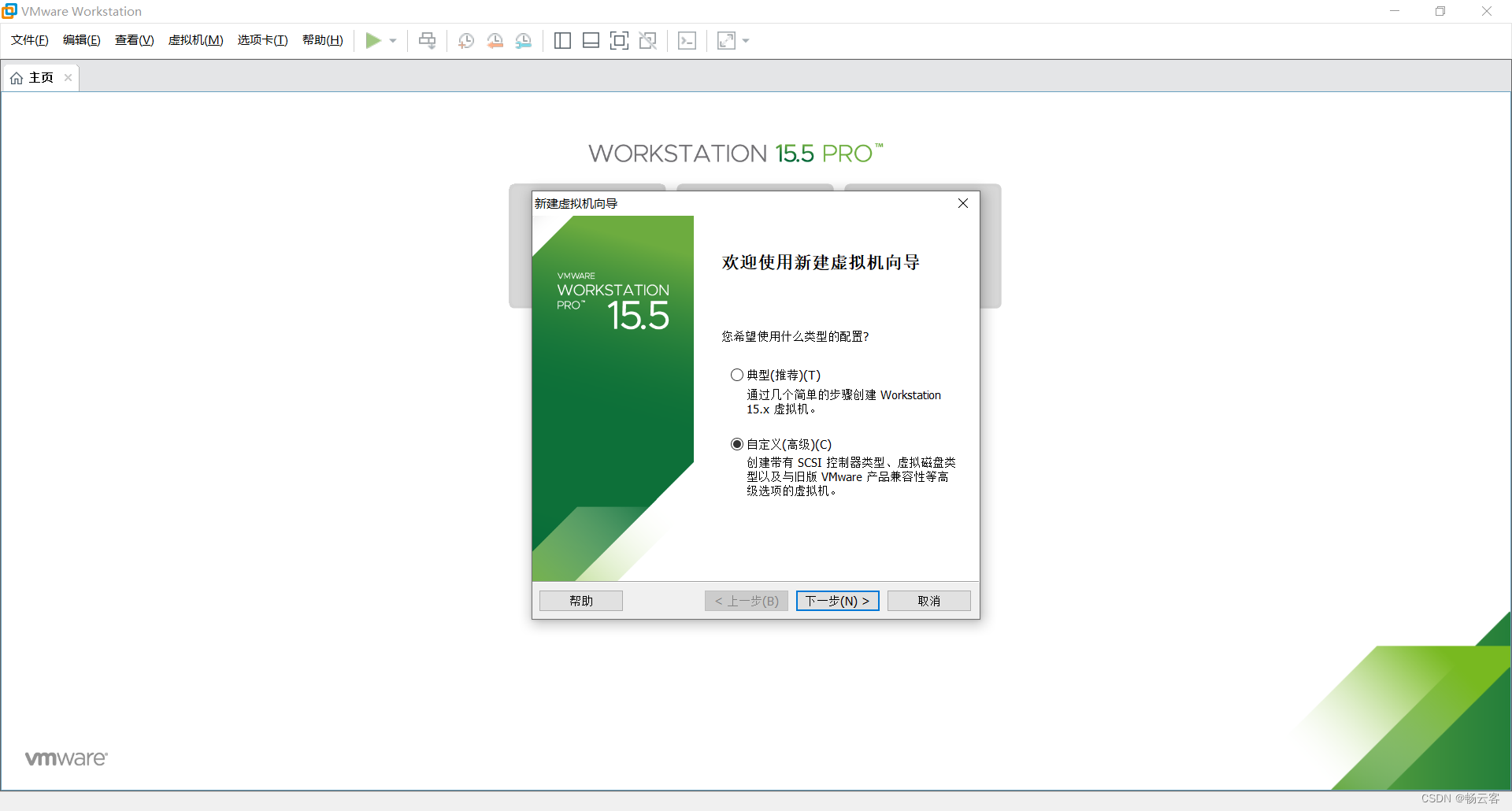Minimize the VMware Workstation window
Screen dimensions: 1512x811
pos(1395,11)
